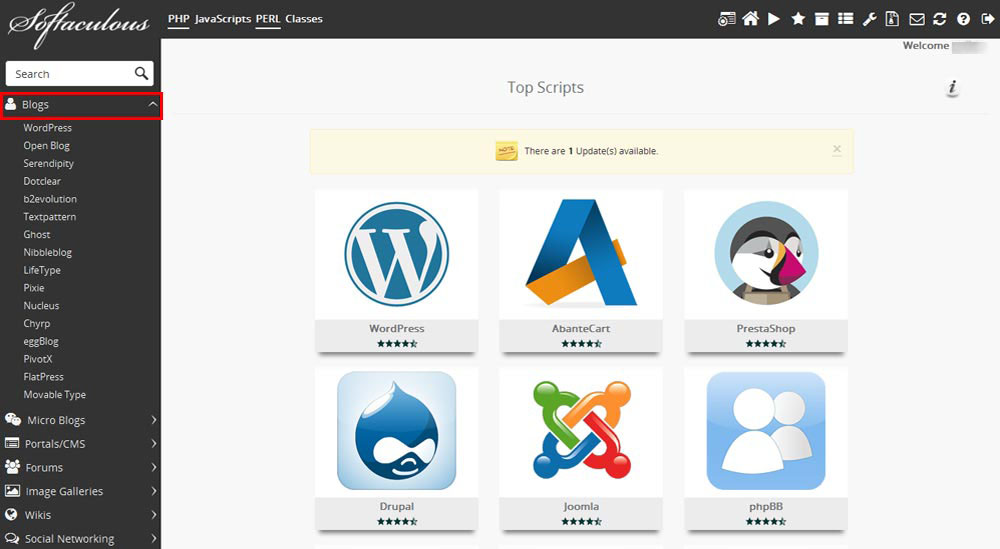
Task: Open Ghost script link
Action: (37, 235)
